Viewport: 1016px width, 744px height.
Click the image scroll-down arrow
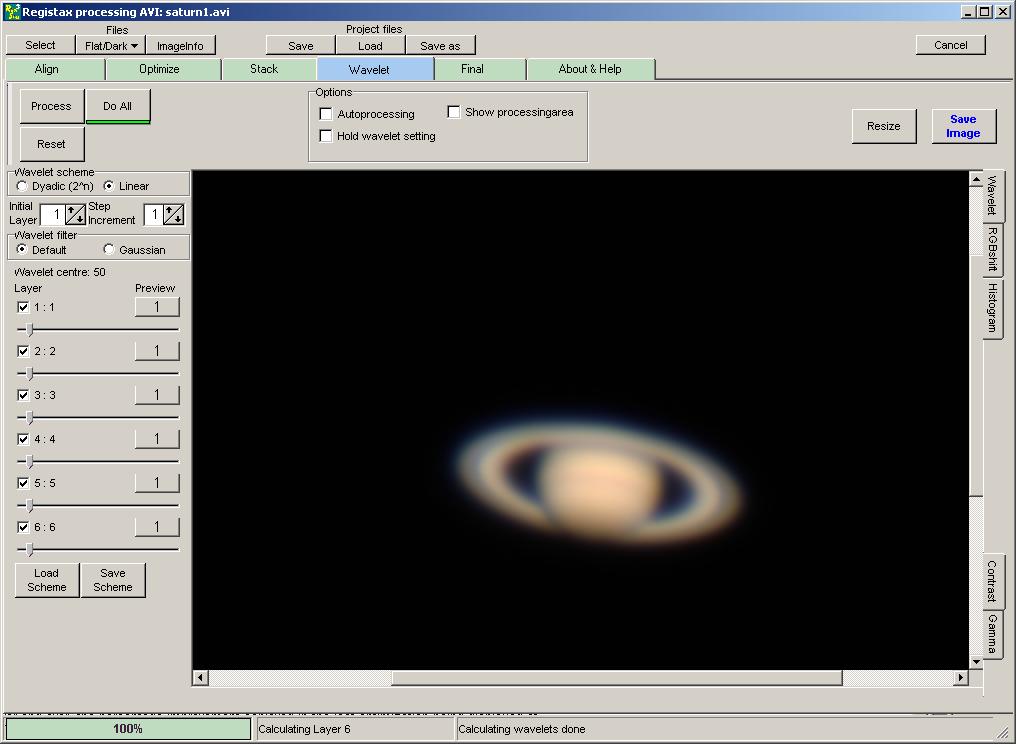point(976,662)
